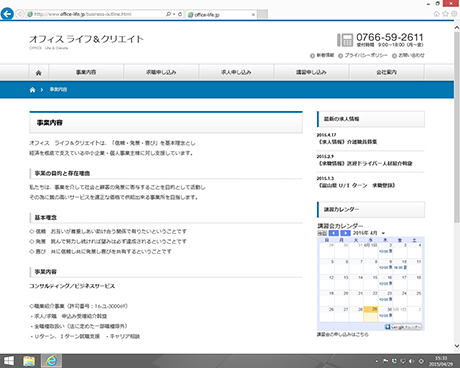Click the vertical scrollbar thumb
The height and width of the screenshot is (368, 460).
coord(457,127)
